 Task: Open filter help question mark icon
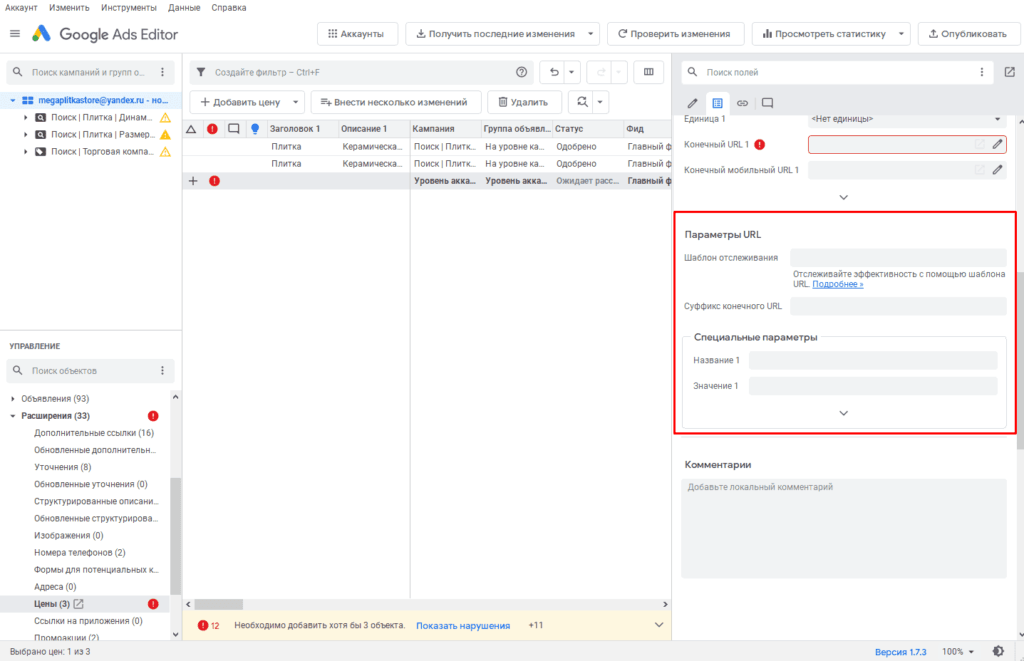coord(521,73)
